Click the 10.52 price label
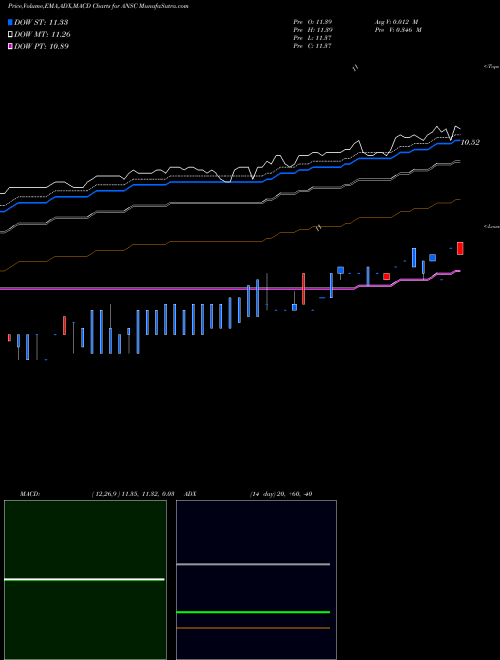 point(470,142)
